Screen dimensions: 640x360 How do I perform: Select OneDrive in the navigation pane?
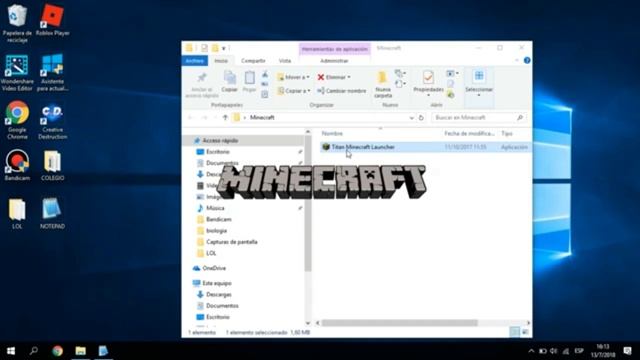click(214, 268)
